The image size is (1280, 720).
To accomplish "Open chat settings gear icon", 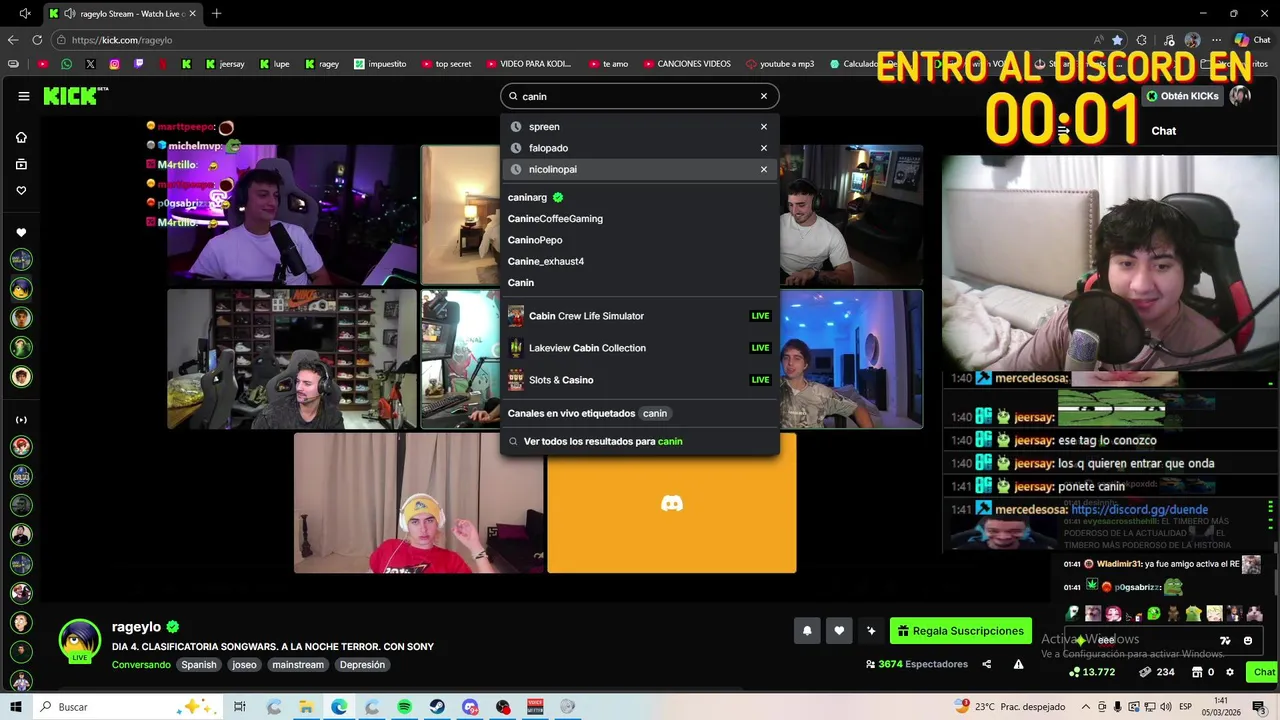I will click(1230, 672).
